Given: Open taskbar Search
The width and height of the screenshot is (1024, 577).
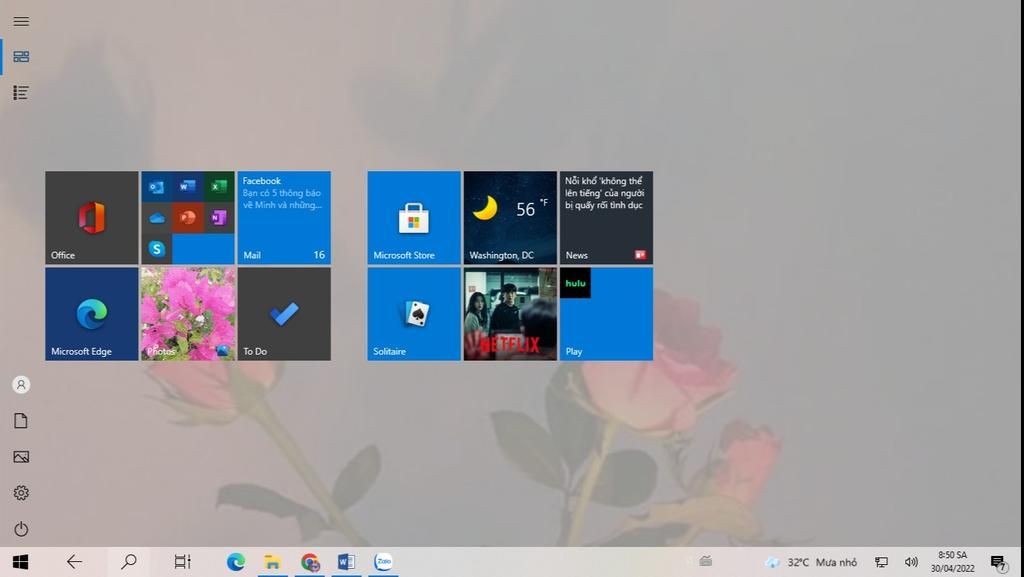Looking at the screenshot, I should (129, 562).
